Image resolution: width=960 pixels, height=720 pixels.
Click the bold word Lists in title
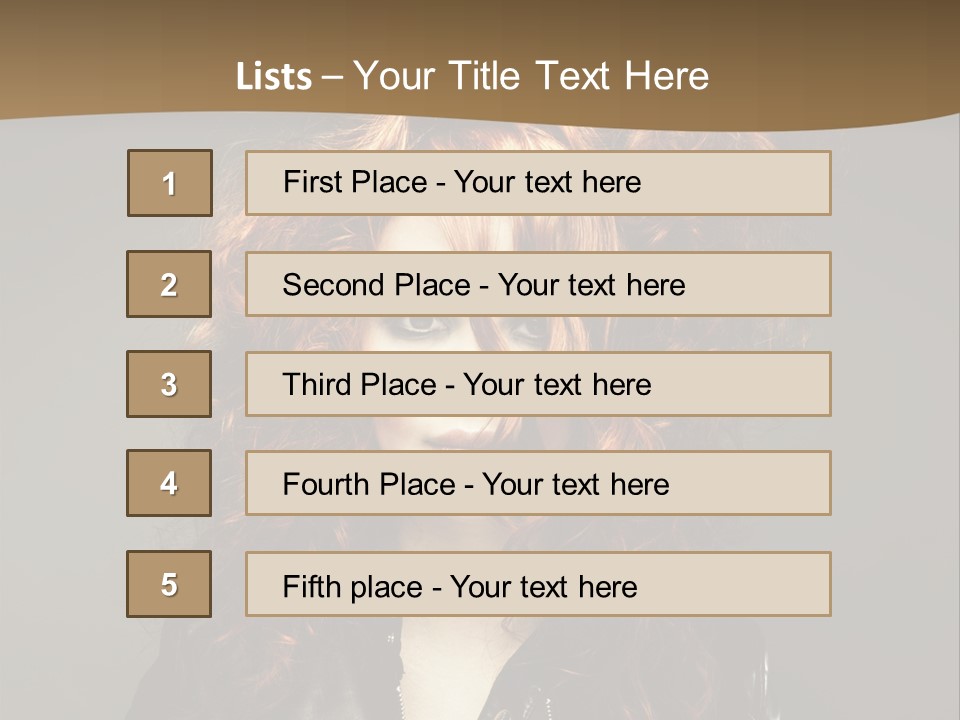point(274,77)
